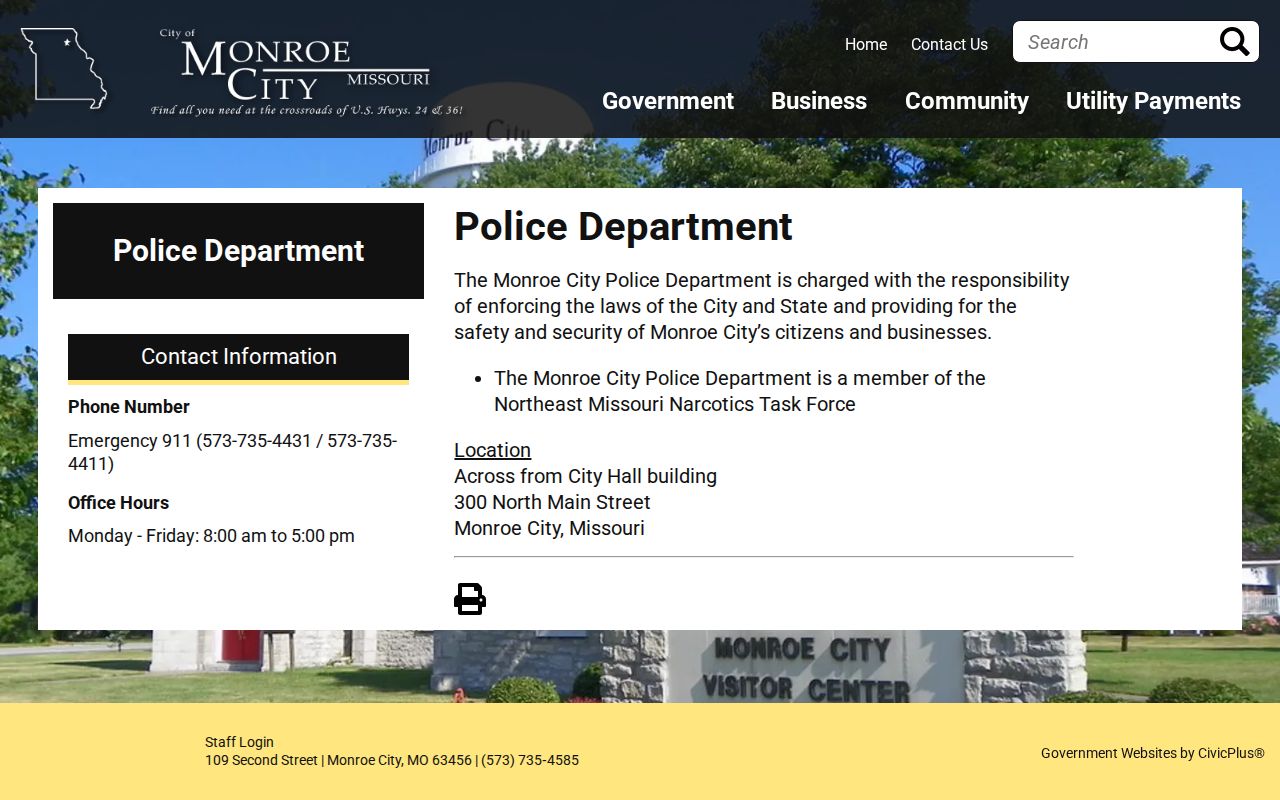
Task: Open the Government menu
Action: point(668,101)
